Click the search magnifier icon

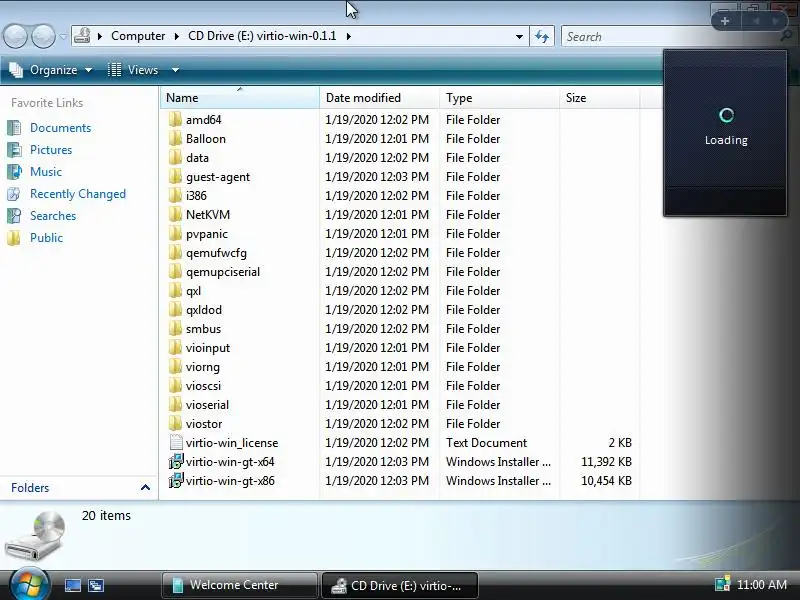pyautogui.click(x=787, y=37)
